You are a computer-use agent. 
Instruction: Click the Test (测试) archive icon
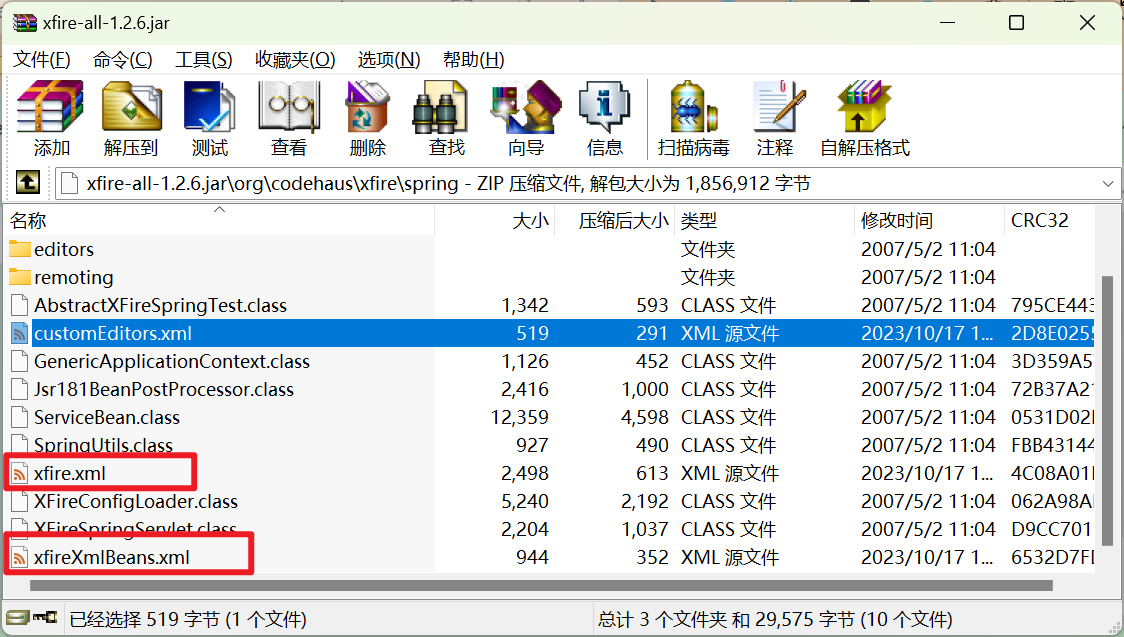pyautogui.click(x=209, y=107)
